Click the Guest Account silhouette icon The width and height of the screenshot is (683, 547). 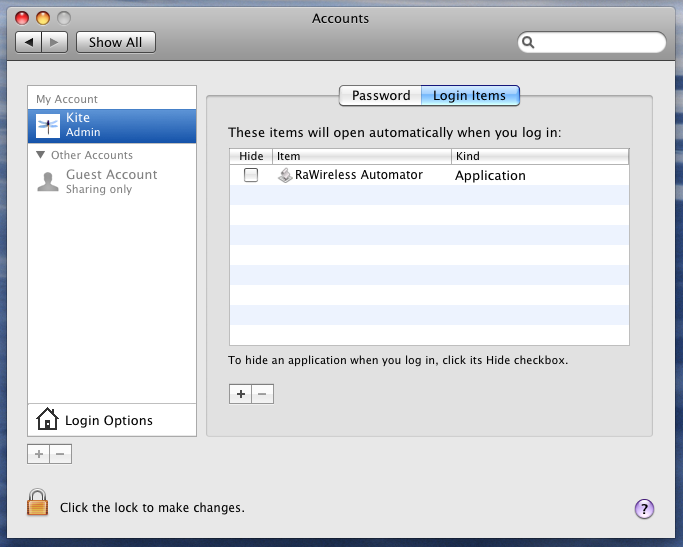47,181
